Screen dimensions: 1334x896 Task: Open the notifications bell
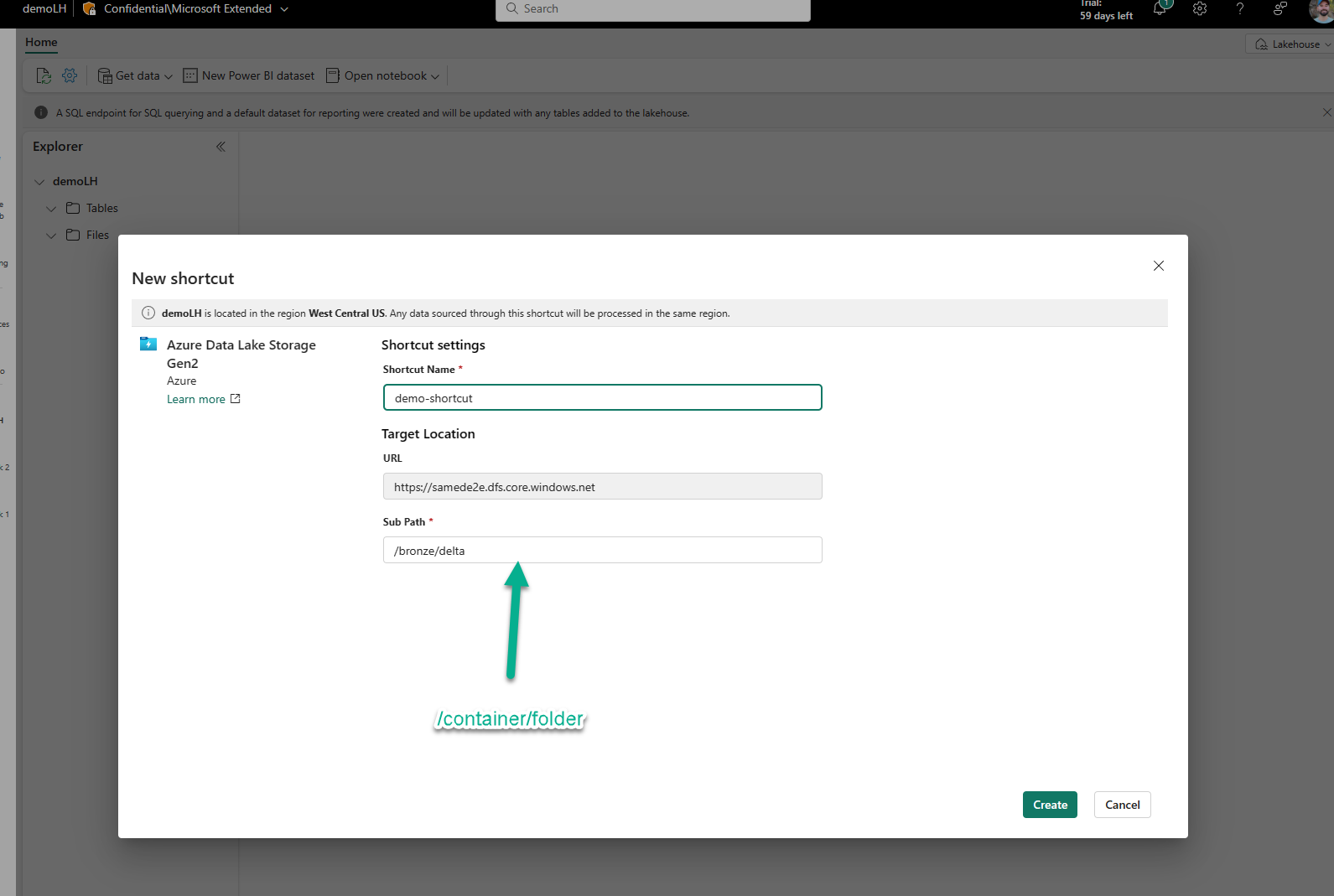(x=1160, y=8)
